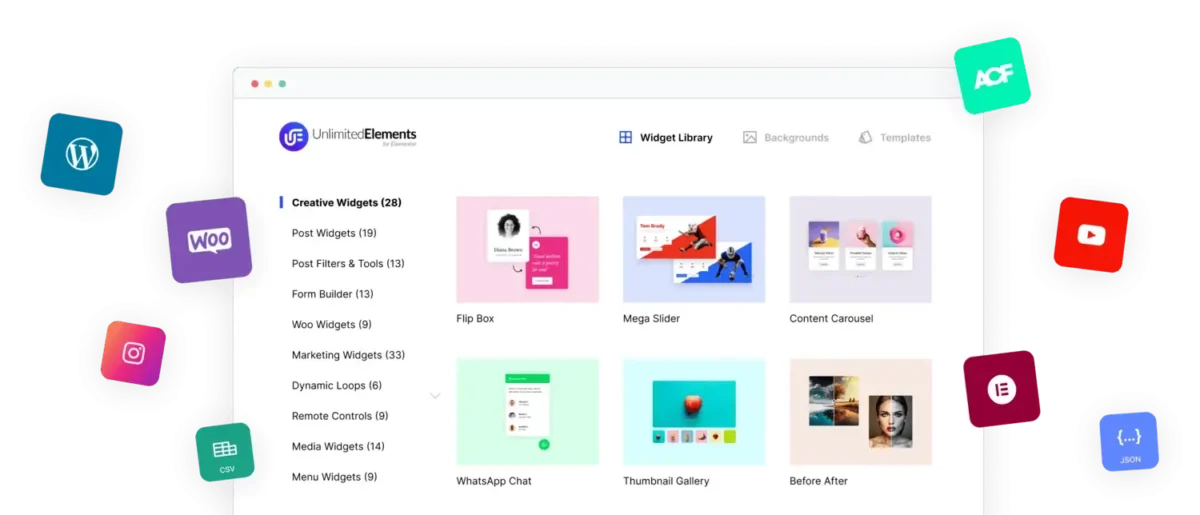
Task: Click the ACF green tile
Action: (x=992, y=76)
